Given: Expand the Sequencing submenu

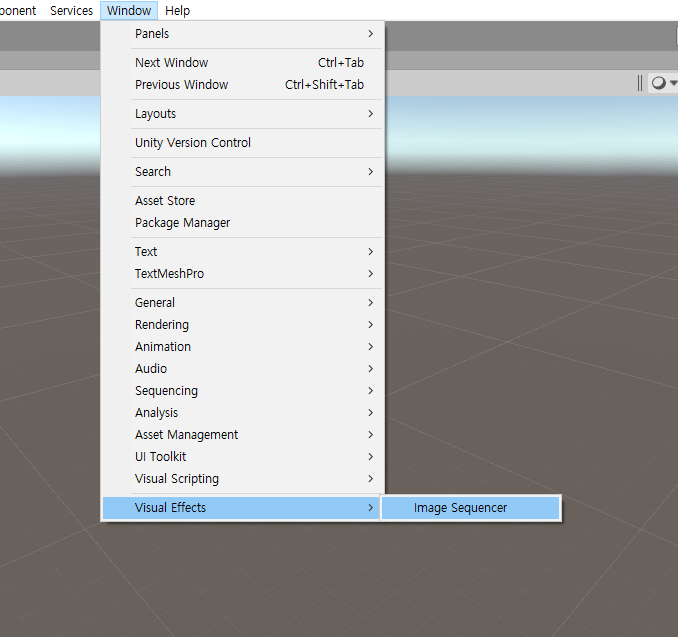Looking at the screenshot, I should (x=243, y=391).
